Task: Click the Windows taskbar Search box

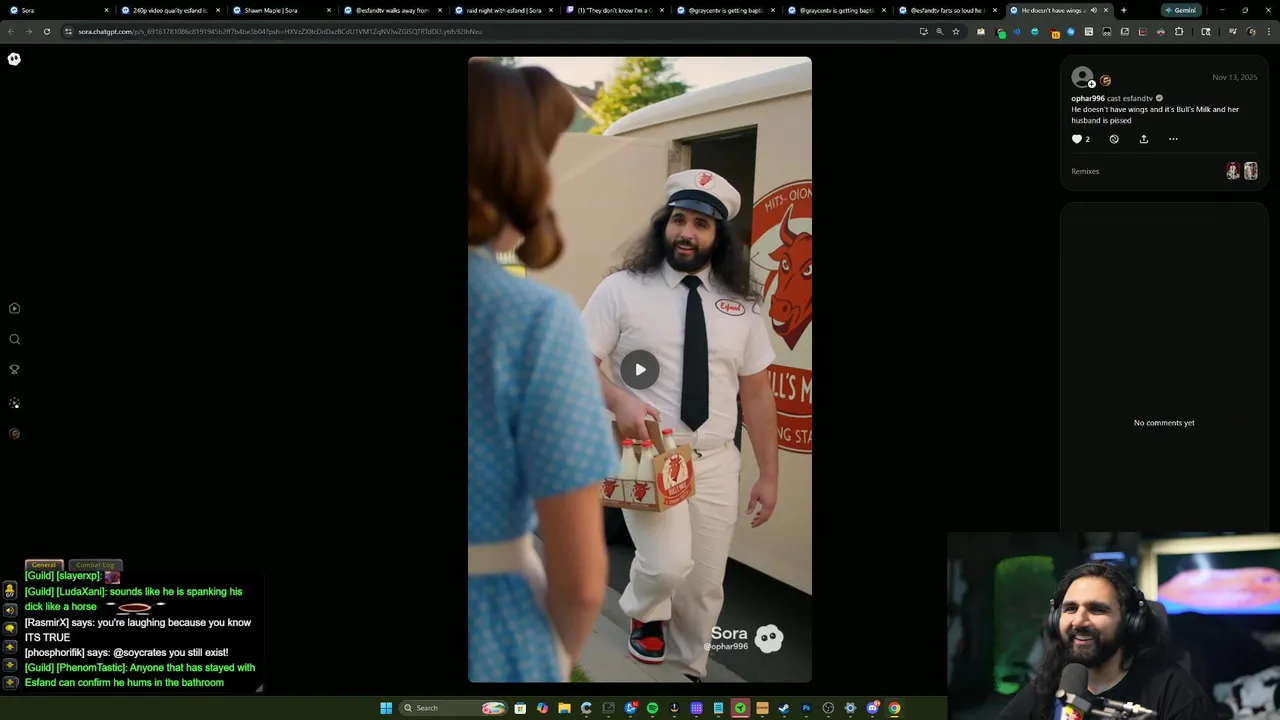Action: (x=453, y=708)
